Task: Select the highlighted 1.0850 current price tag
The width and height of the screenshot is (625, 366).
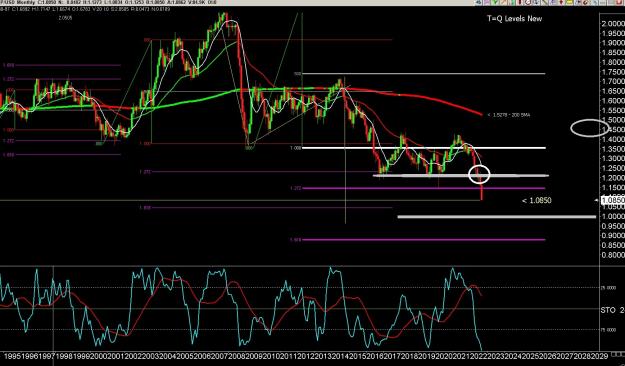Action: coord(612,200)
